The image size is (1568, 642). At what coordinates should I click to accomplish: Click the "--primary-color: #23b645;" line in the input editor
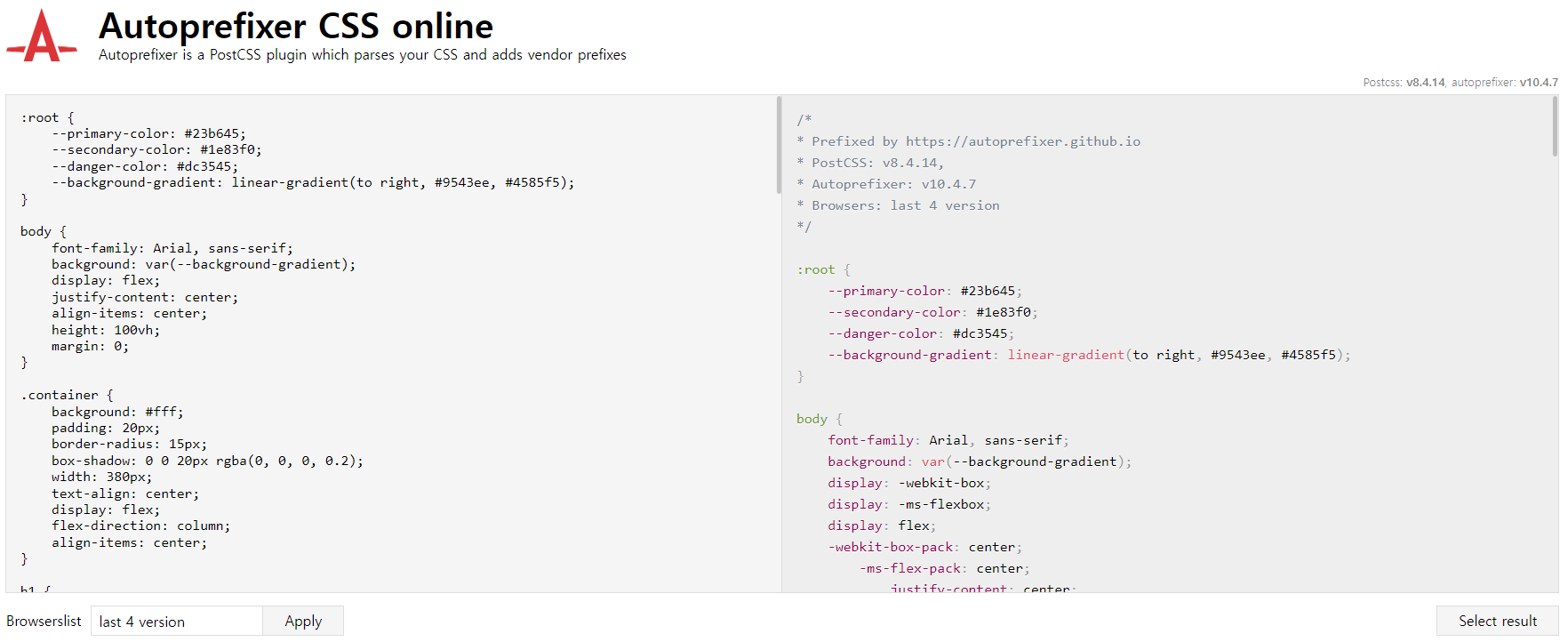(x=148, y=133)
